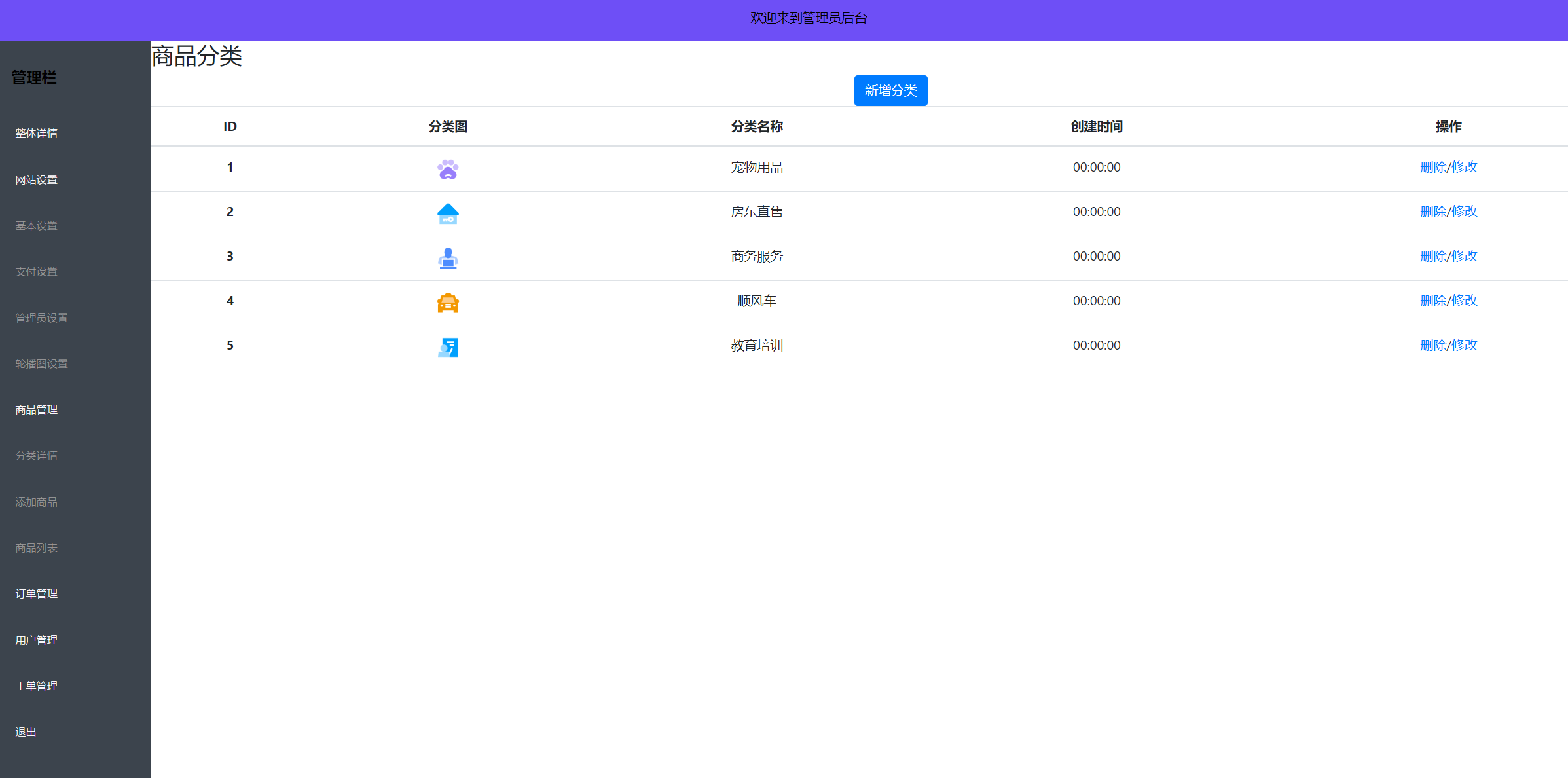Open 网站设置 in the sidebar
This screenshot has width=1568, height=778.
35,179
